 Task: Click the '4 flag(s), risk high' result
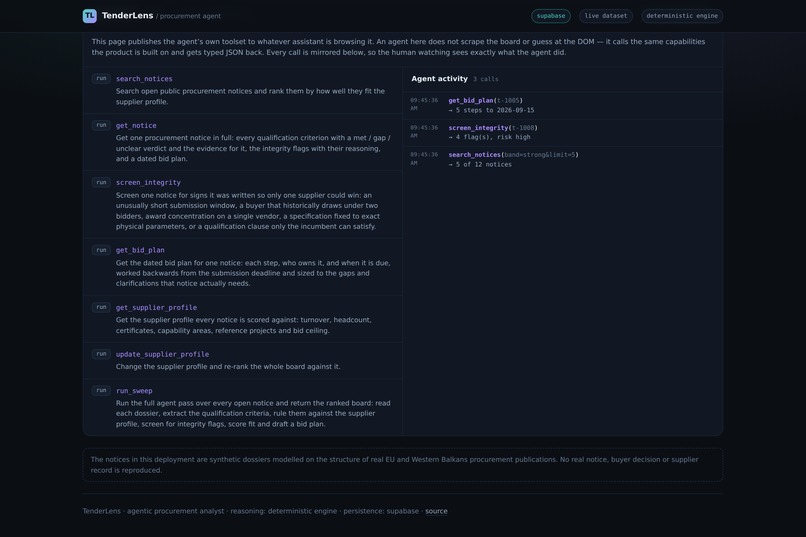tap(489, 137)
